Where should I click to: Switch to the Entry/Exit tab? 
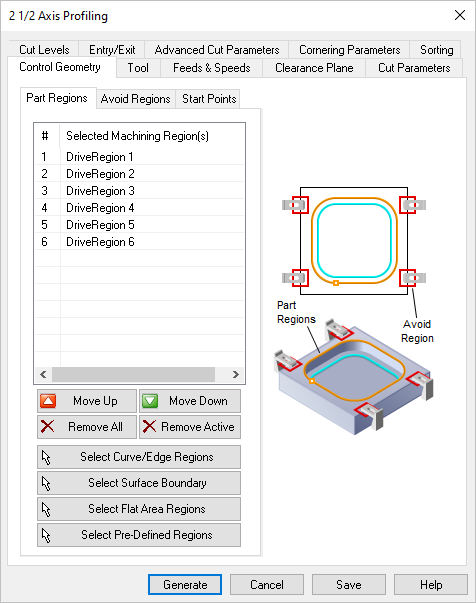(112, 50)
